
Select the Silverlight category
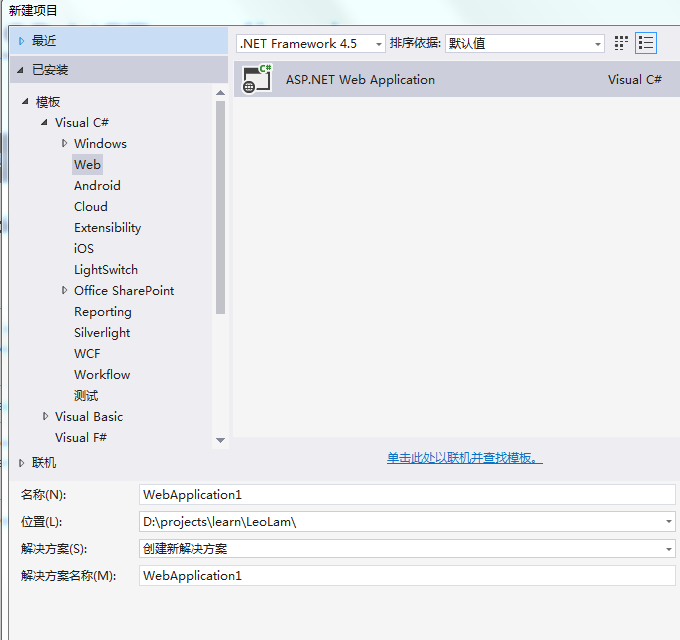click(102, 333)
